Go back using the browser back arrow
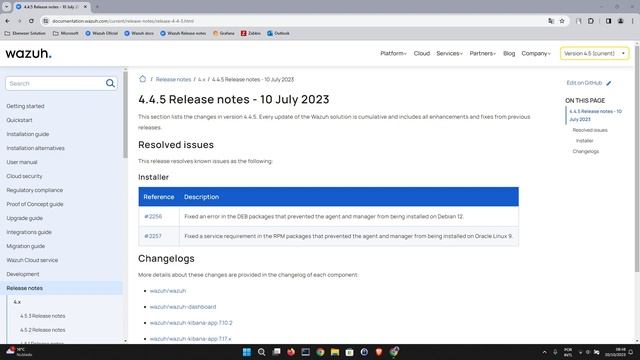 click(x=7, y=21)
